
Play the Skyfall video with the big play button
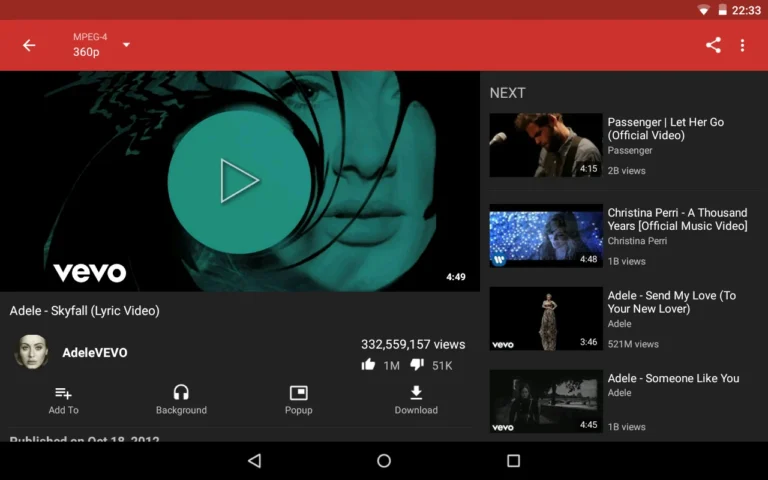coord(240,181)
